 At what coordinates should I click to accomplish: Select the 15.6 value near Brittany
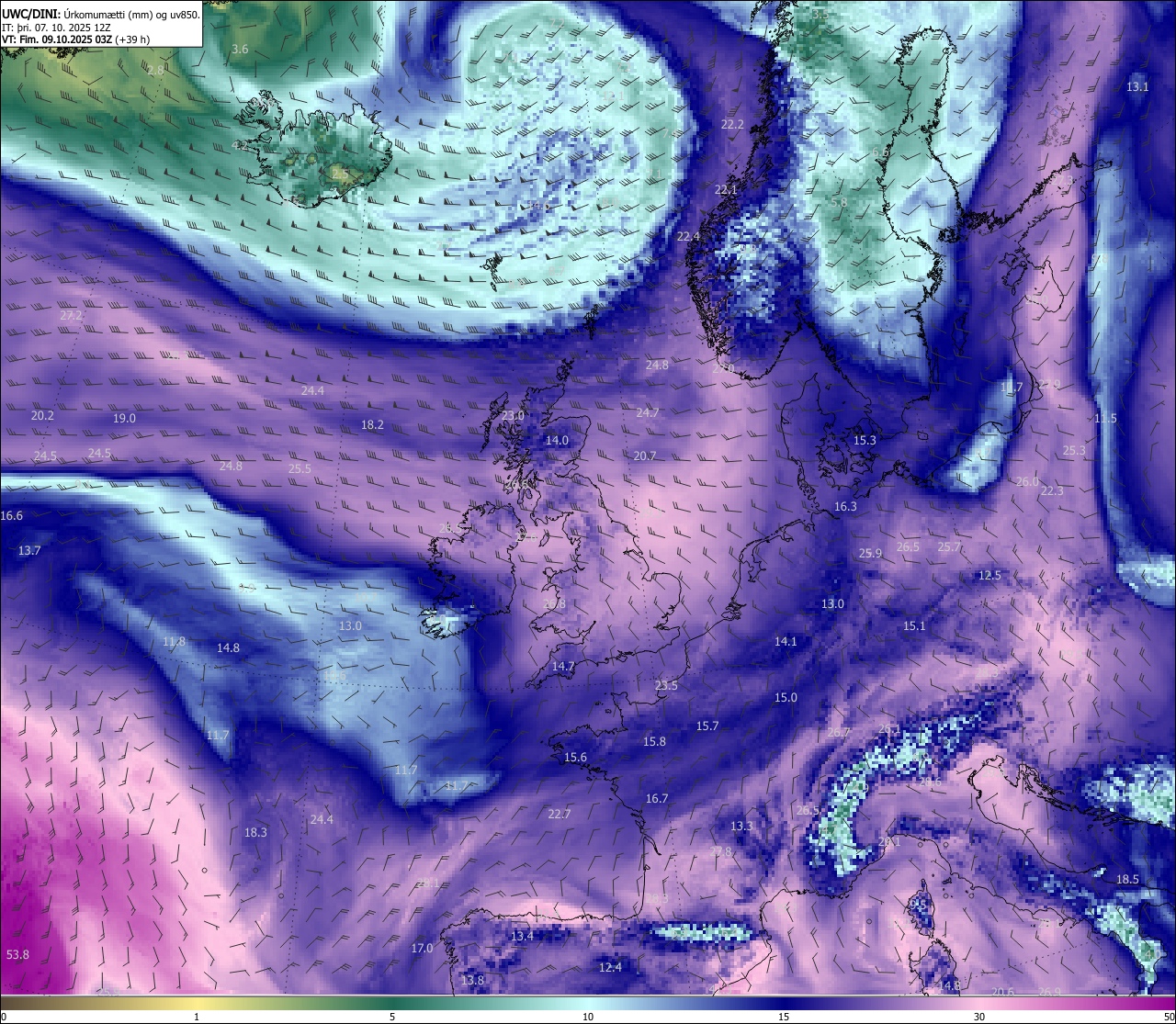point(575,757)
